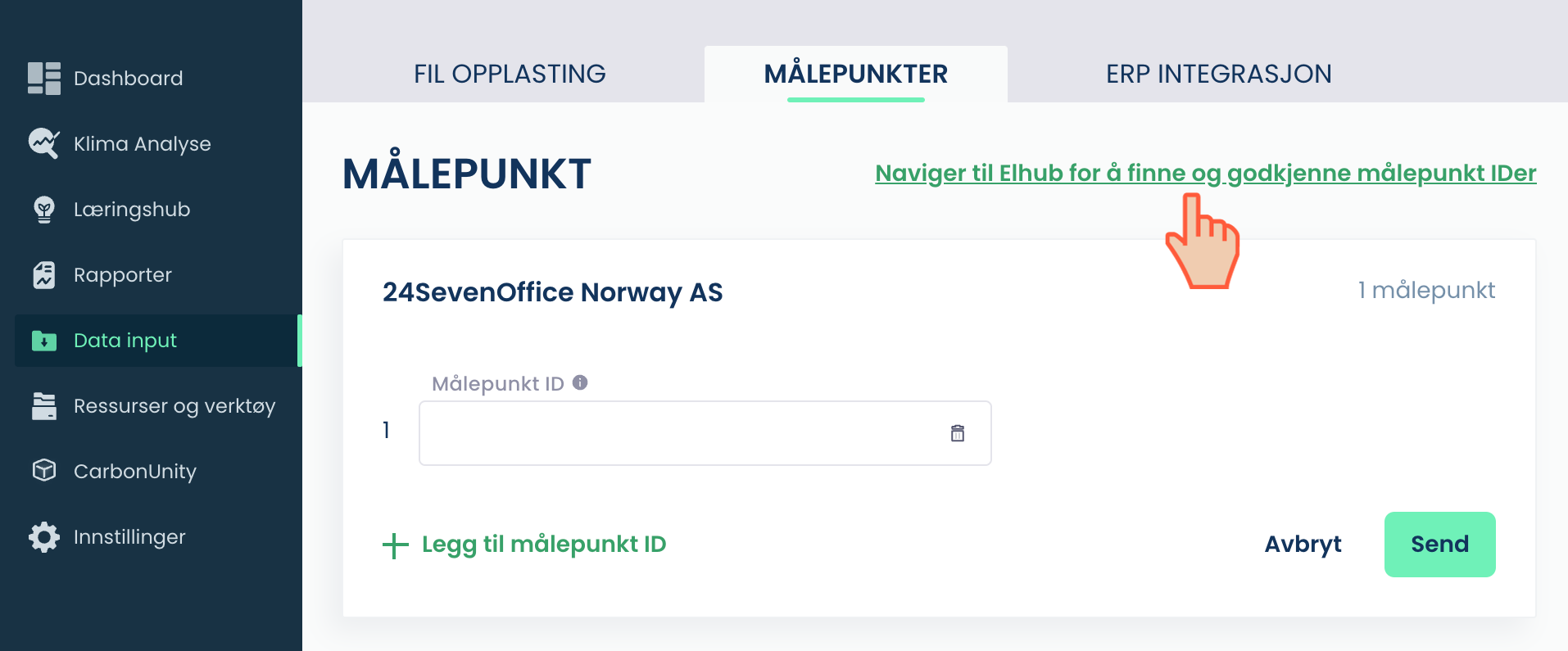
Task: Click the plus icon before Legg til målepunkt ID
Action: 395,544
